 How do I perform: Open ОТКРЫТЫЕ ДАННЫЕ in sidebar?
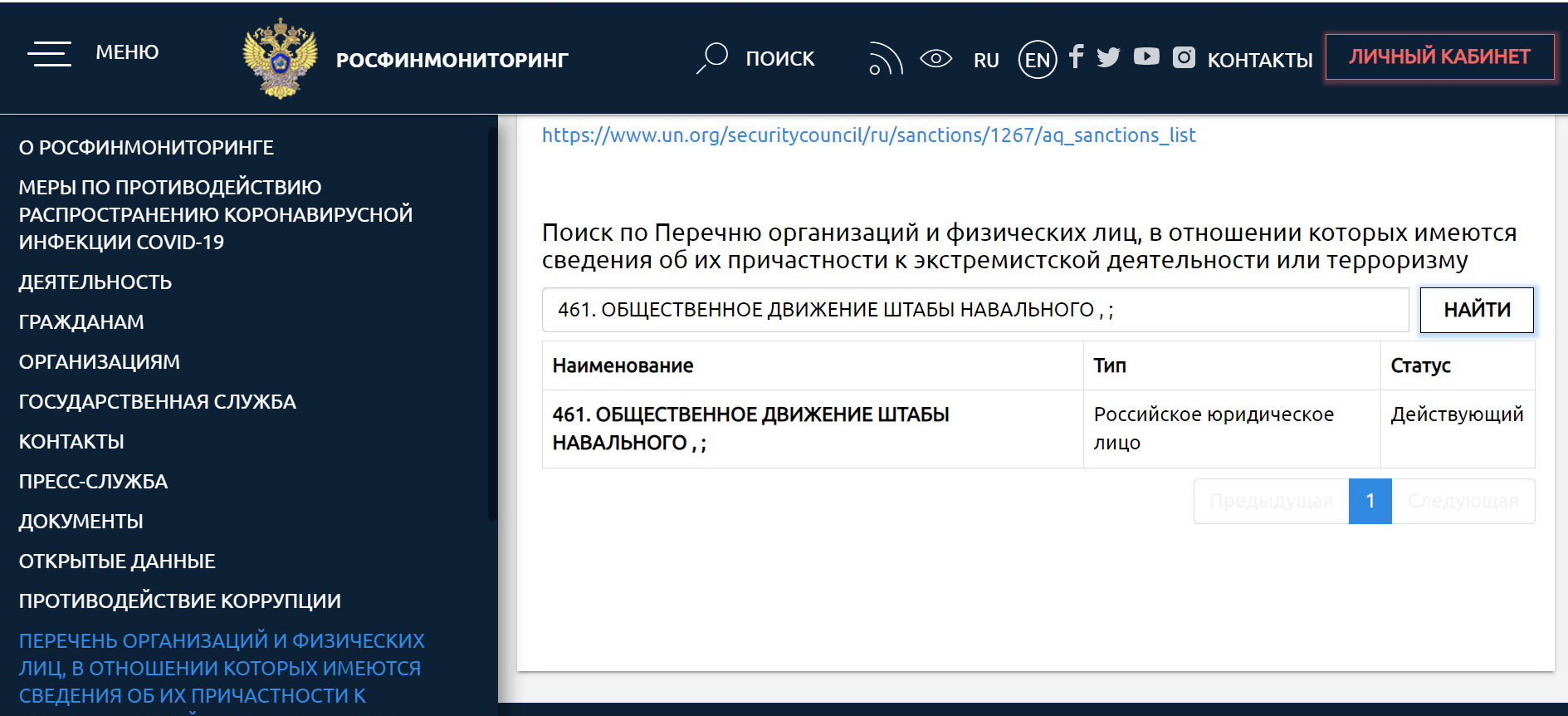117,562
